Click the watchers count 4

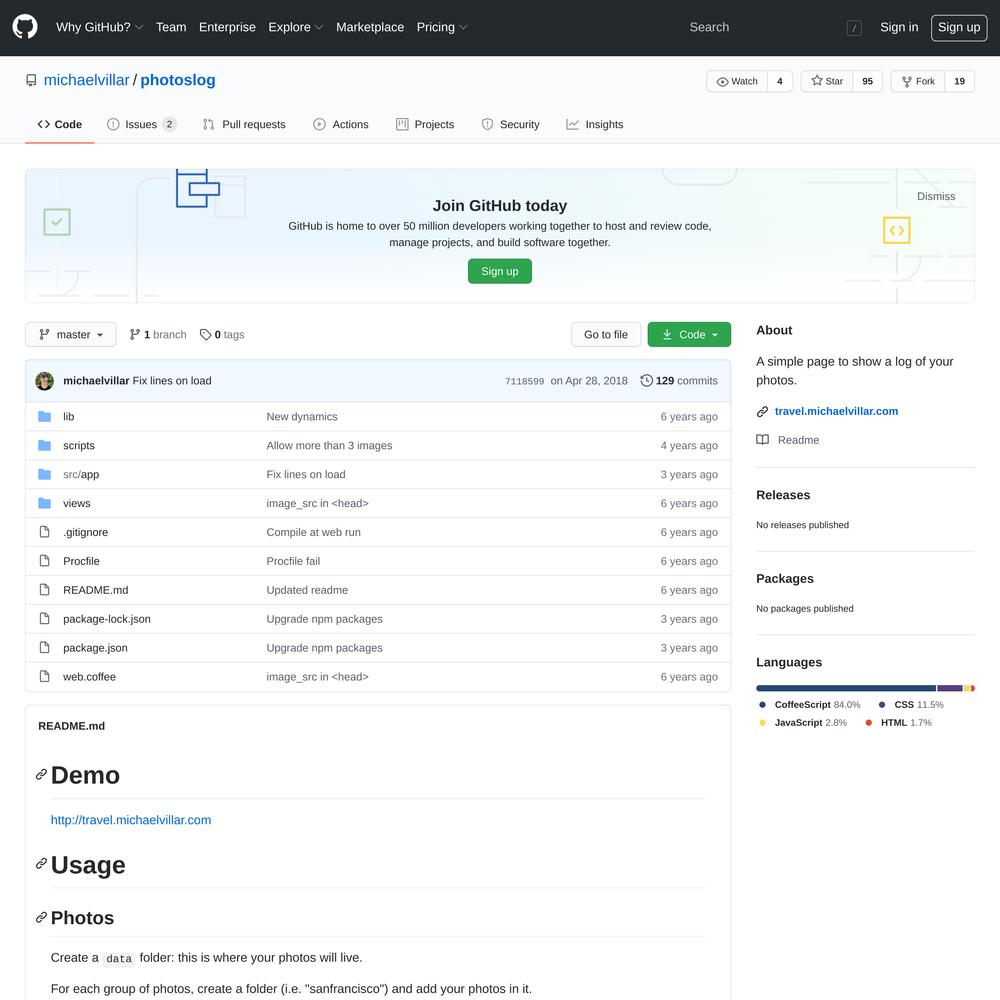(779, 81)
